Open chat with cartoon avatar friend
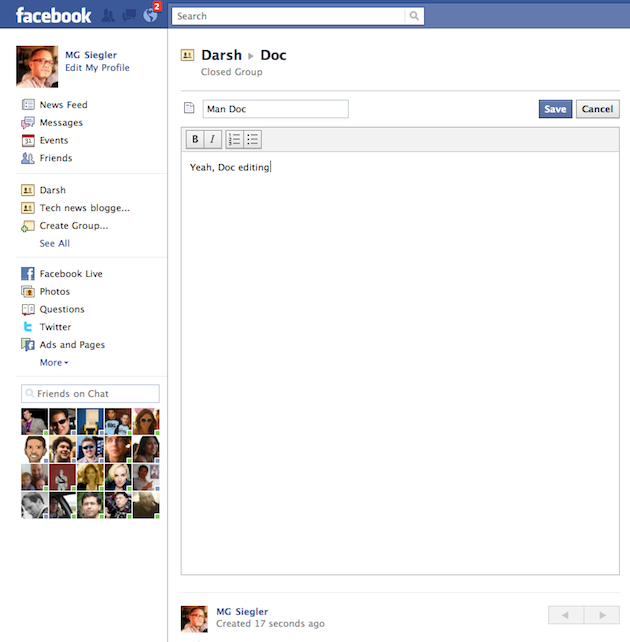 click(x=34, y=449)
